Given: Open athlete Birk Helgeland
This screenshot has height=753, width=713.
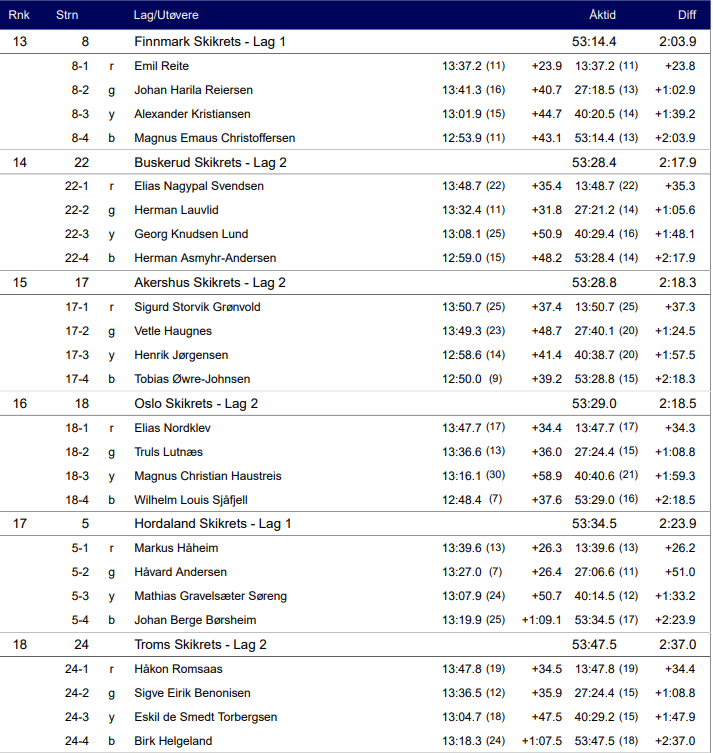Looking at the screenshot, I should tap(173, 741).
